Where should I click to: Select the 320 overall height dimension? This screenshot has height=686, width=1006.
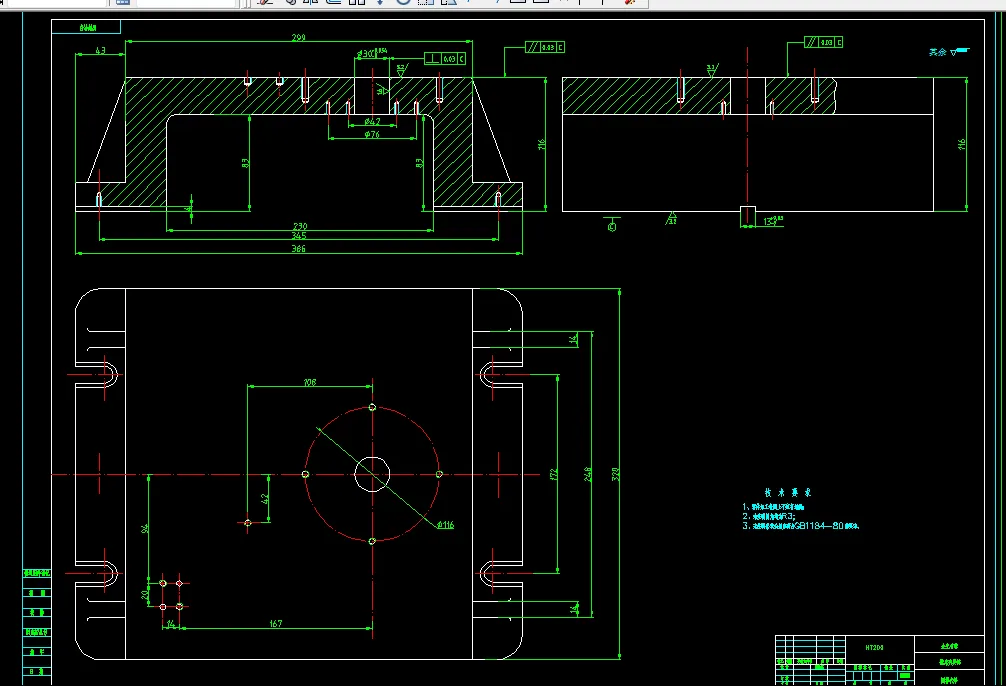[615, 474]
